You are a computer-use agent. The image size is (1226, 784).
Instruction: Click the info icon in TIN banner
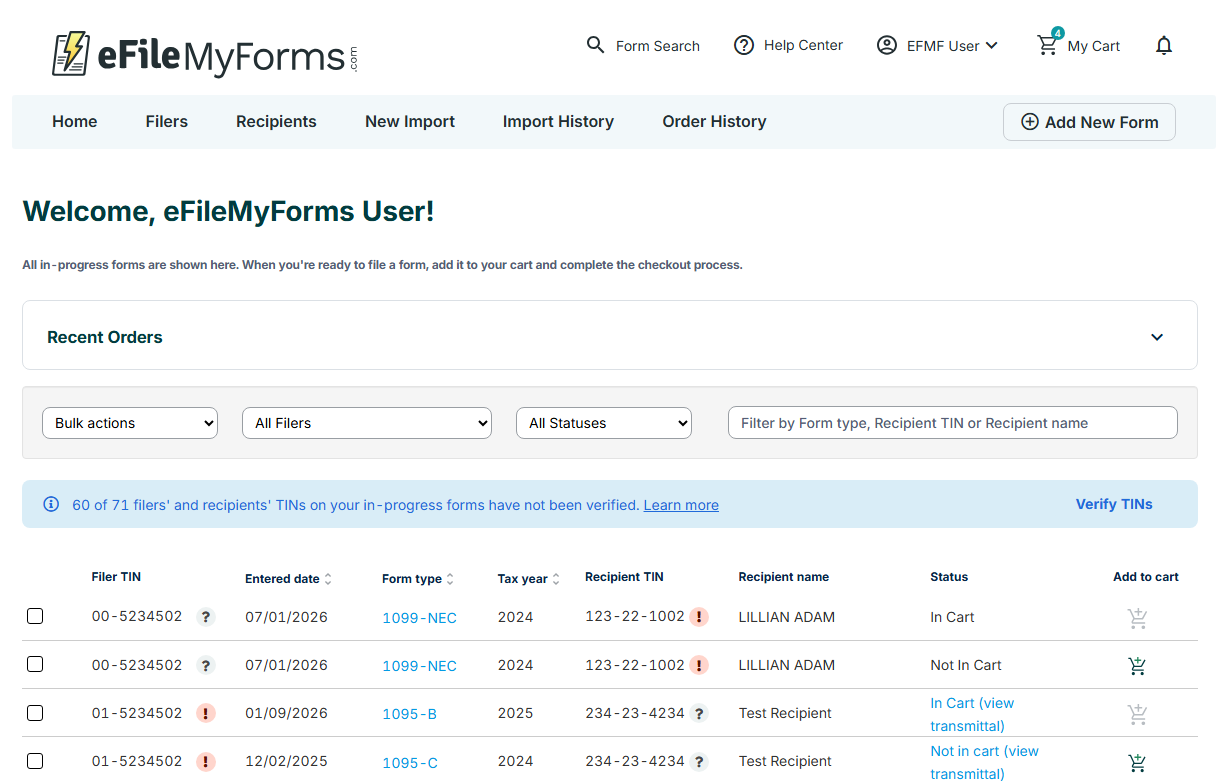click(51, 504)
